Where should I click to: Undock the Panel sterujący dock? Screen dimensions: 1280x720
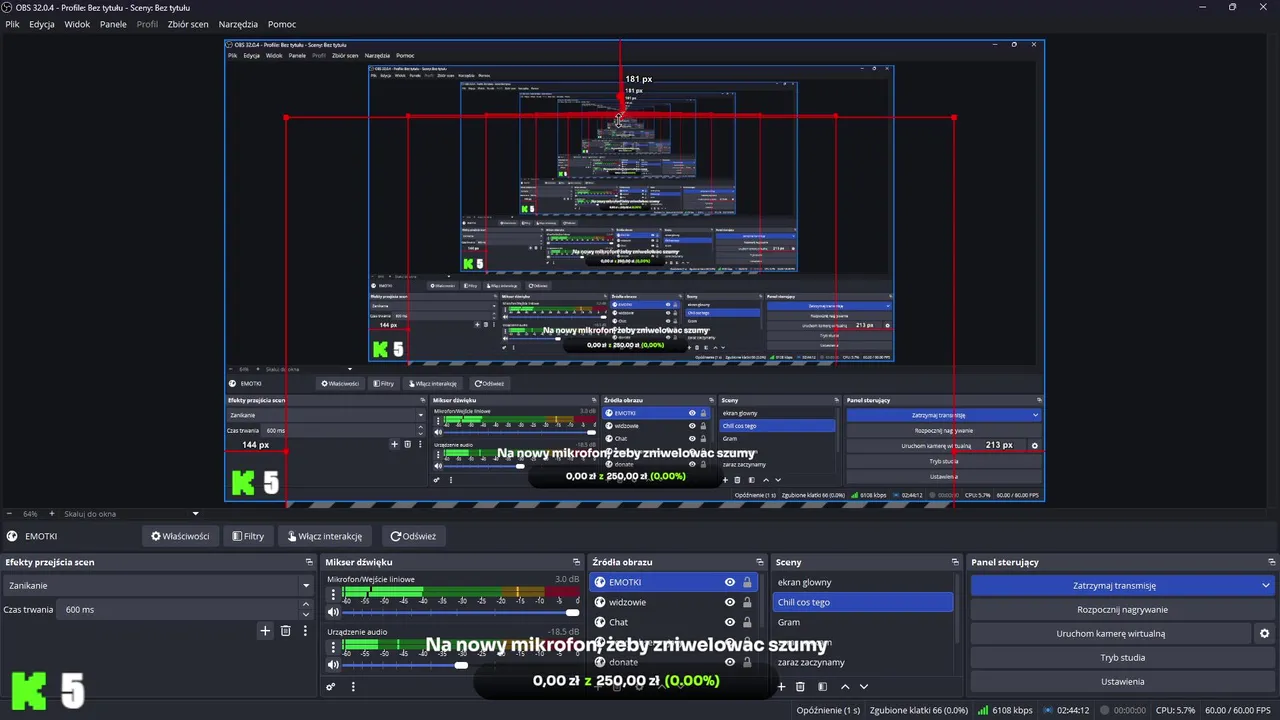pyautogui.click(x=1272, y=562)
